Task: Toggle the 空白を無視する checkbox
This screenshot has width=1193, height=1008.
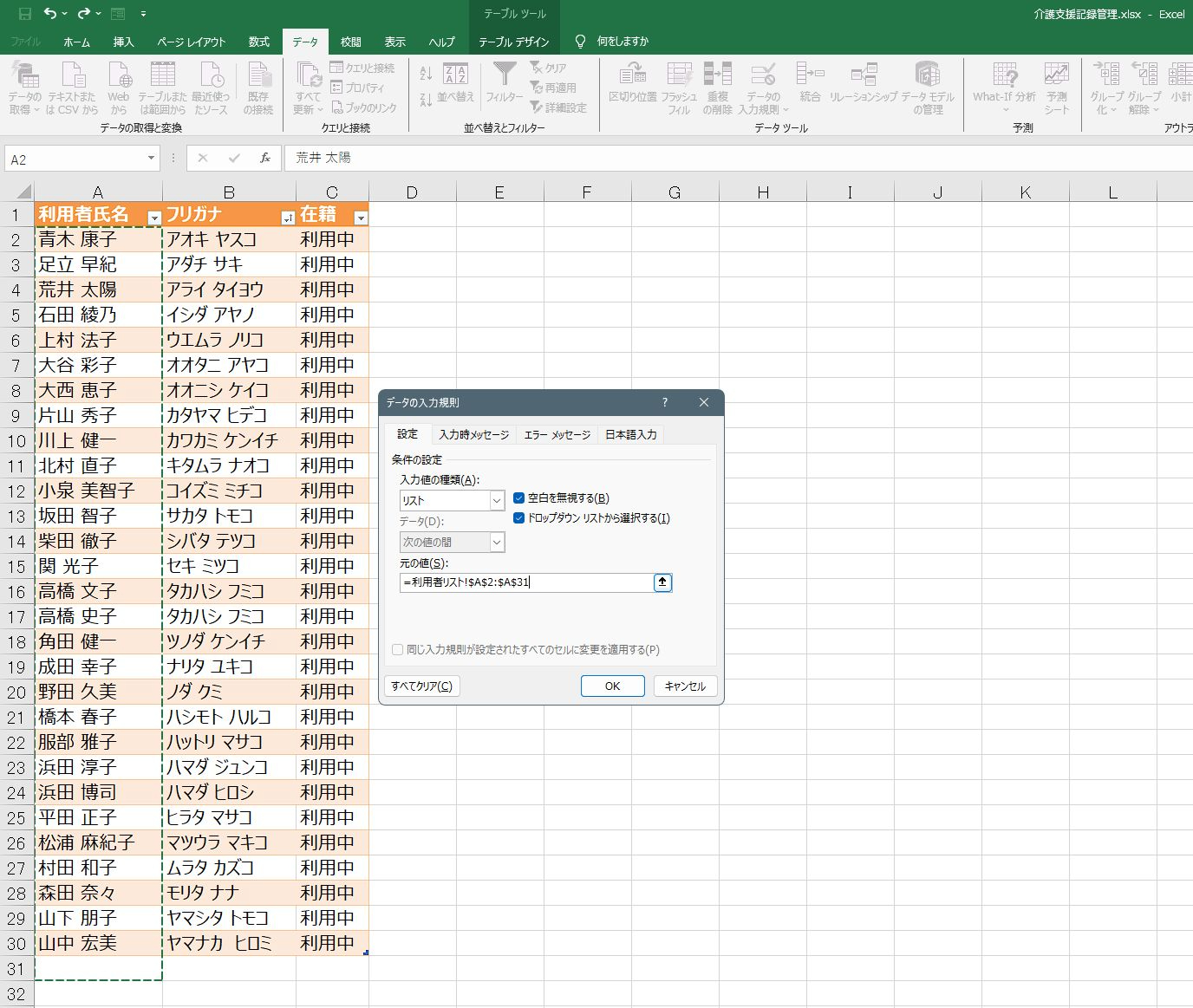Action: (x=518, y=498)
